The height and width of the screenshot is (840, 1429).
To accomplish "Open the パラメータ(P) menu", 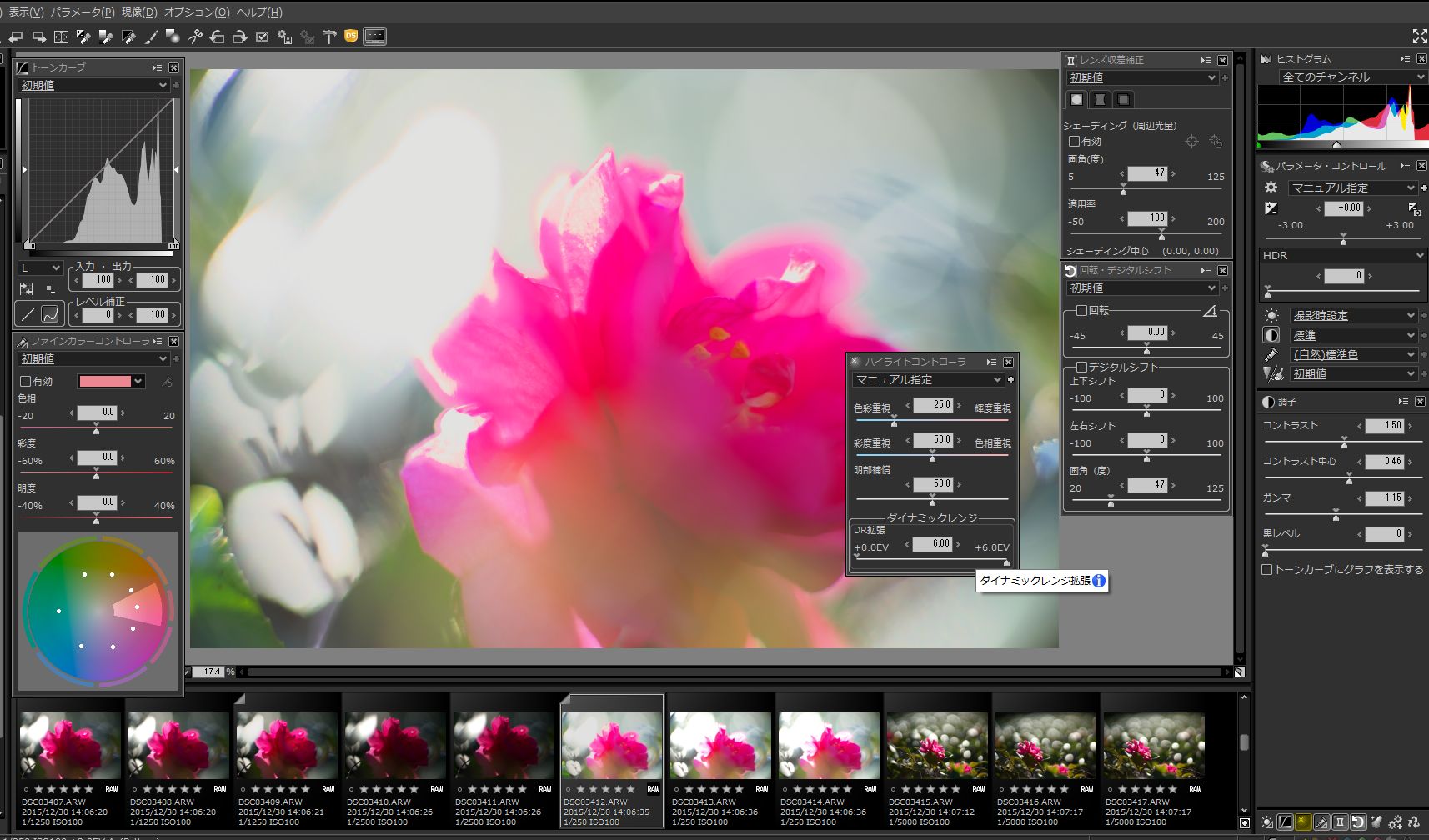I will (x=83, y=12).
